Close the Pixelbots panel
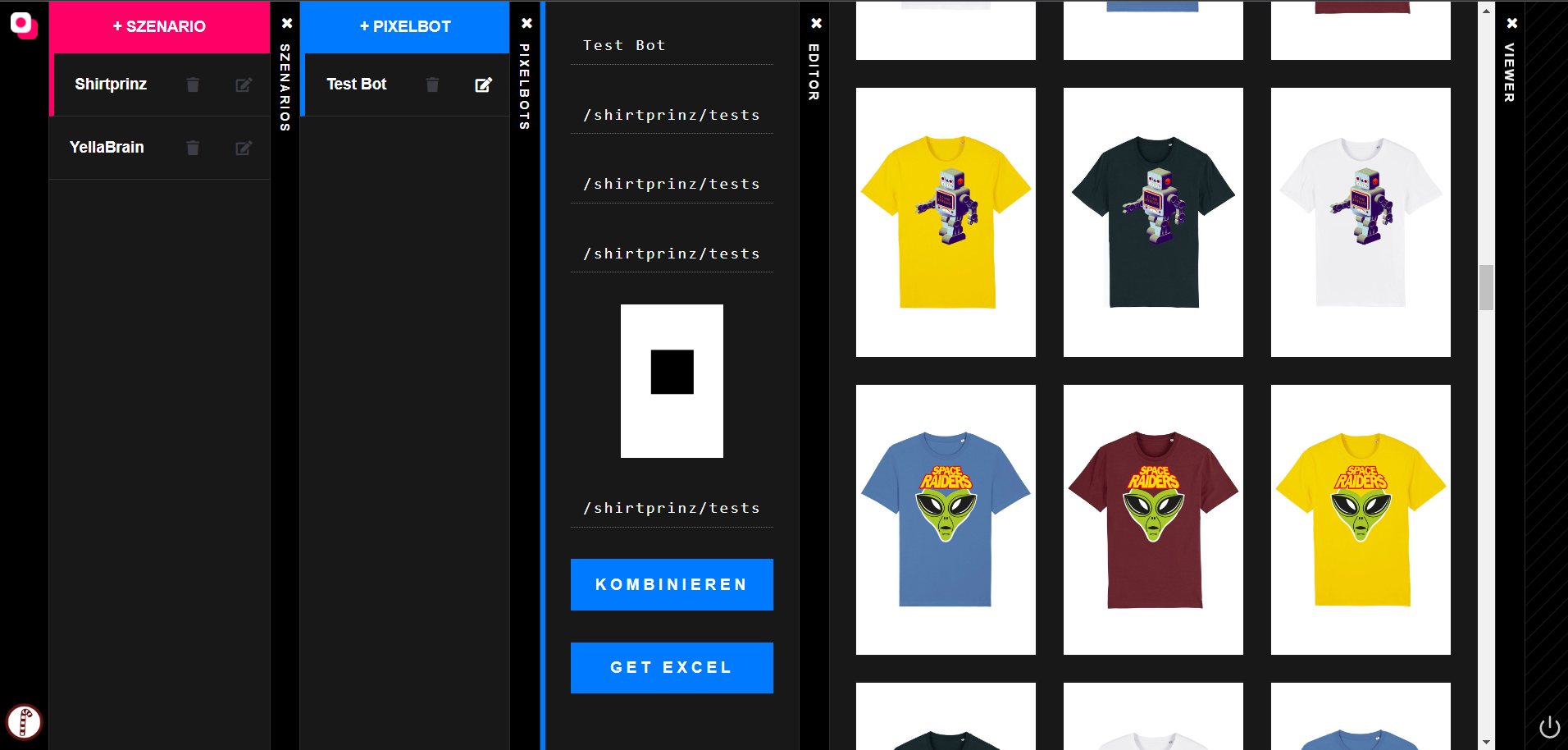 coord(526,23)
